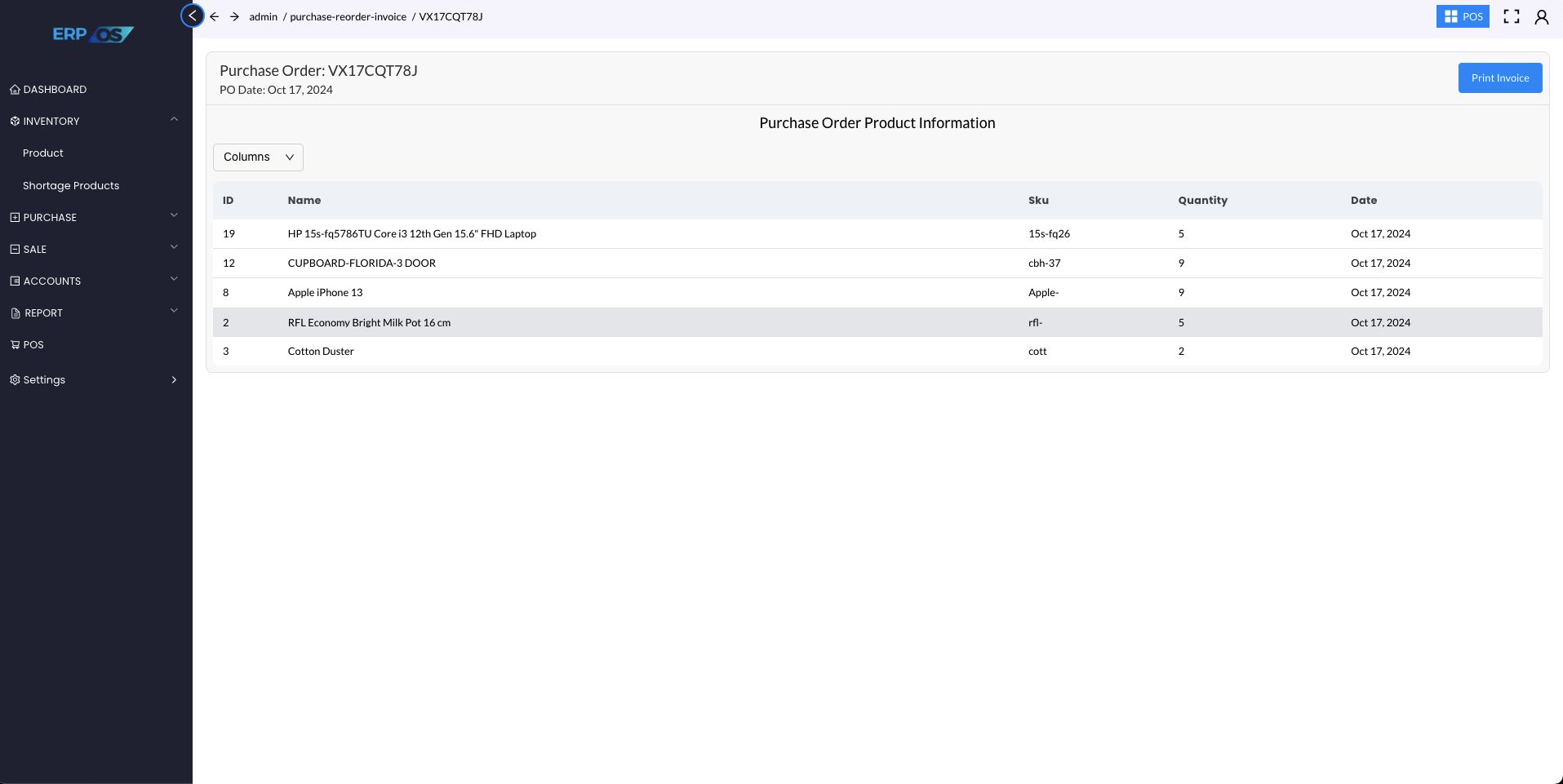Select CUPBOARD-FLORIDA-3 DOOR product name

362,264
